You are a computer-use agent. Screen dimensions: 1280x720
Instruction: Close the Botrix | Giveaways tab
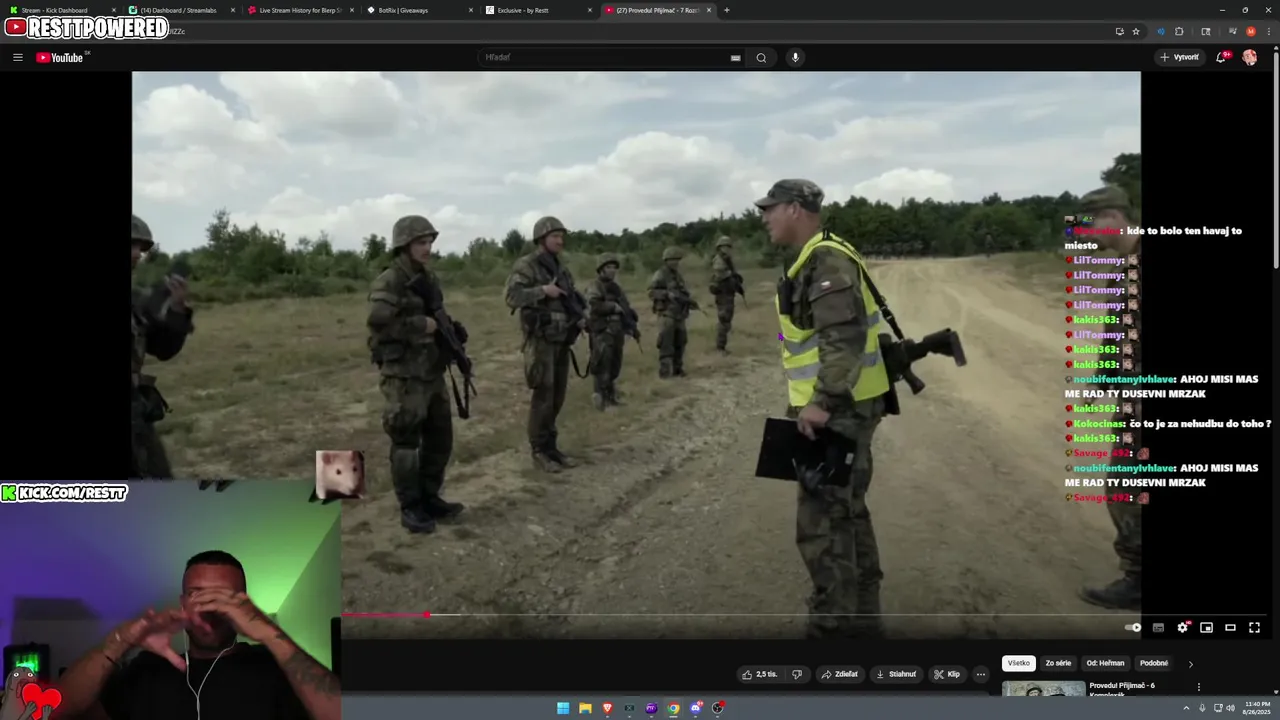tap(471, 10)
